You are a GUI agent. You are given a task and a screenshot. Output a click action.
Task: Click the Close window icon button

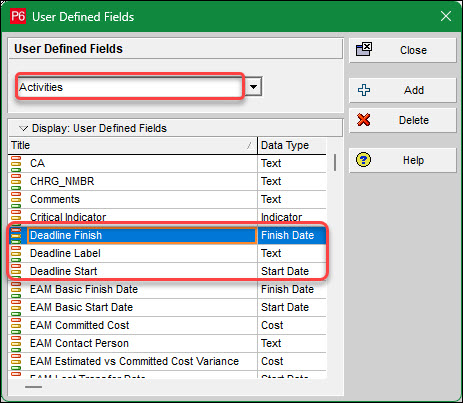tap(446, 16)
